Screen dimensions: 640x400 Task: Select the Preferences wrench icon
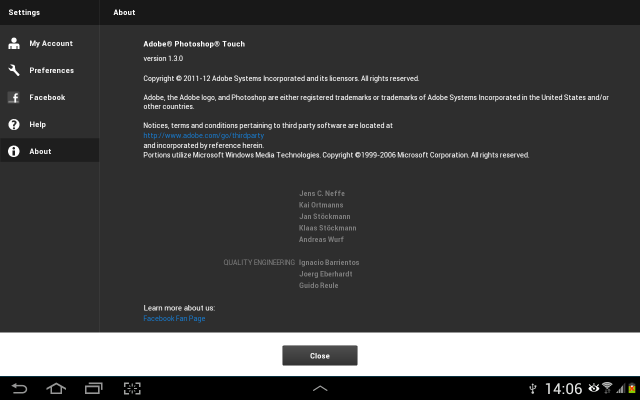(14, 70)
